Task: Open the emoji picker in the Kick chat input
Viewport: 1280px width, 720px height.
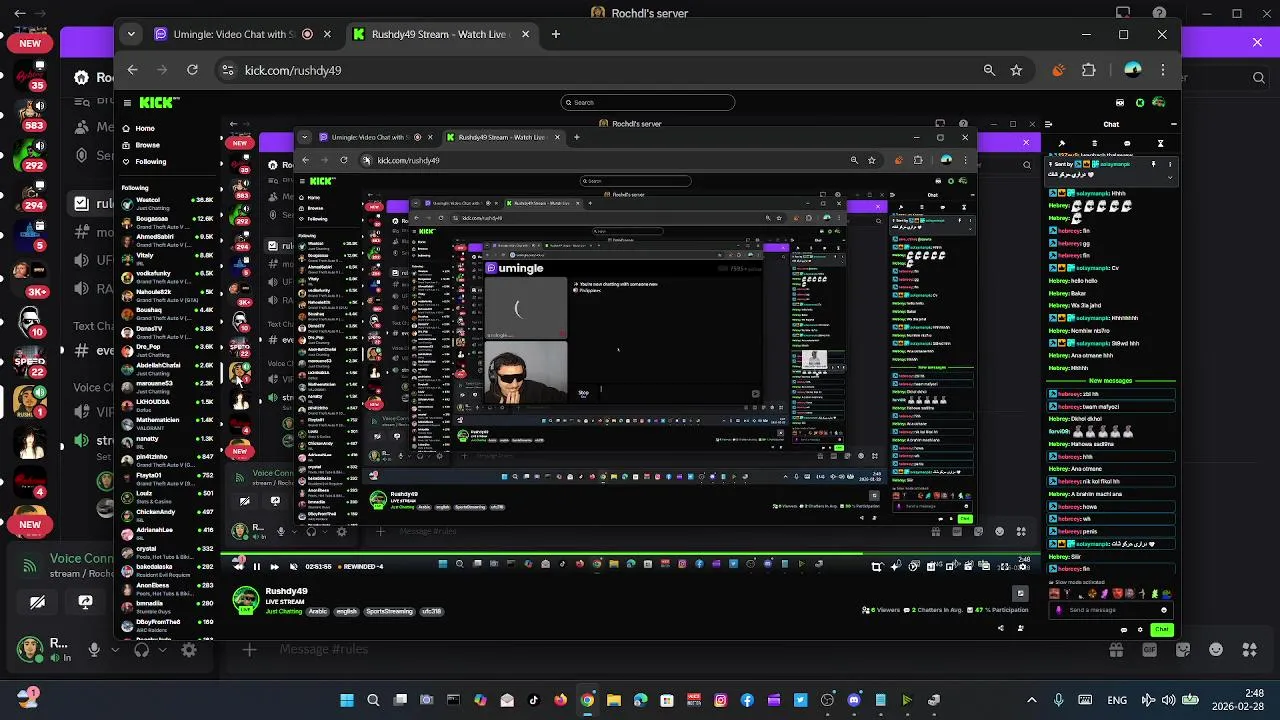Action: coord(1164,610)
